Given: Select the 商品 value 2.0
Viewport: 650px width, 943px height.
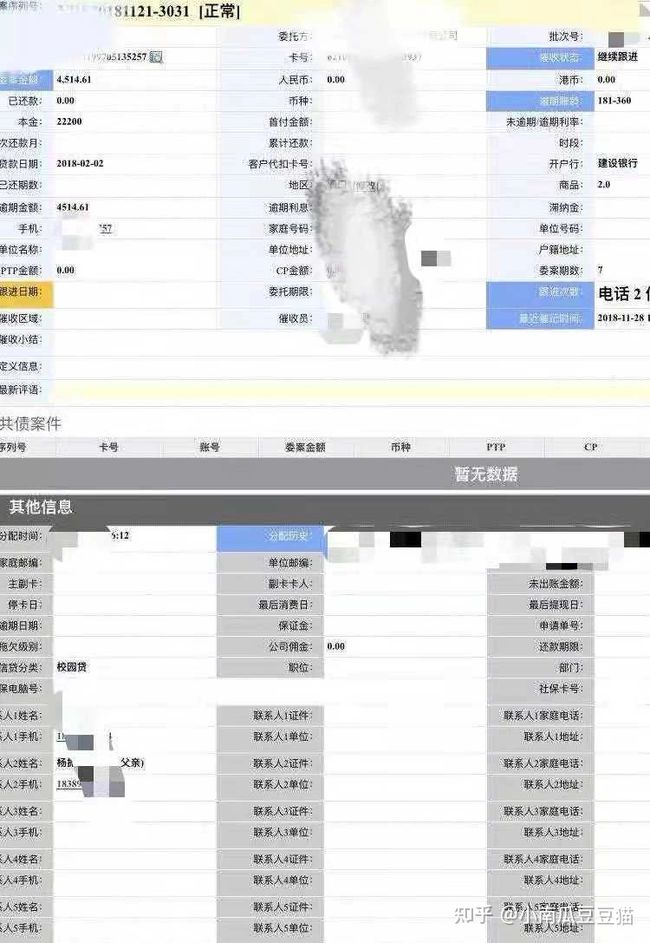Looking at the screenshot, I should point(604,185).
